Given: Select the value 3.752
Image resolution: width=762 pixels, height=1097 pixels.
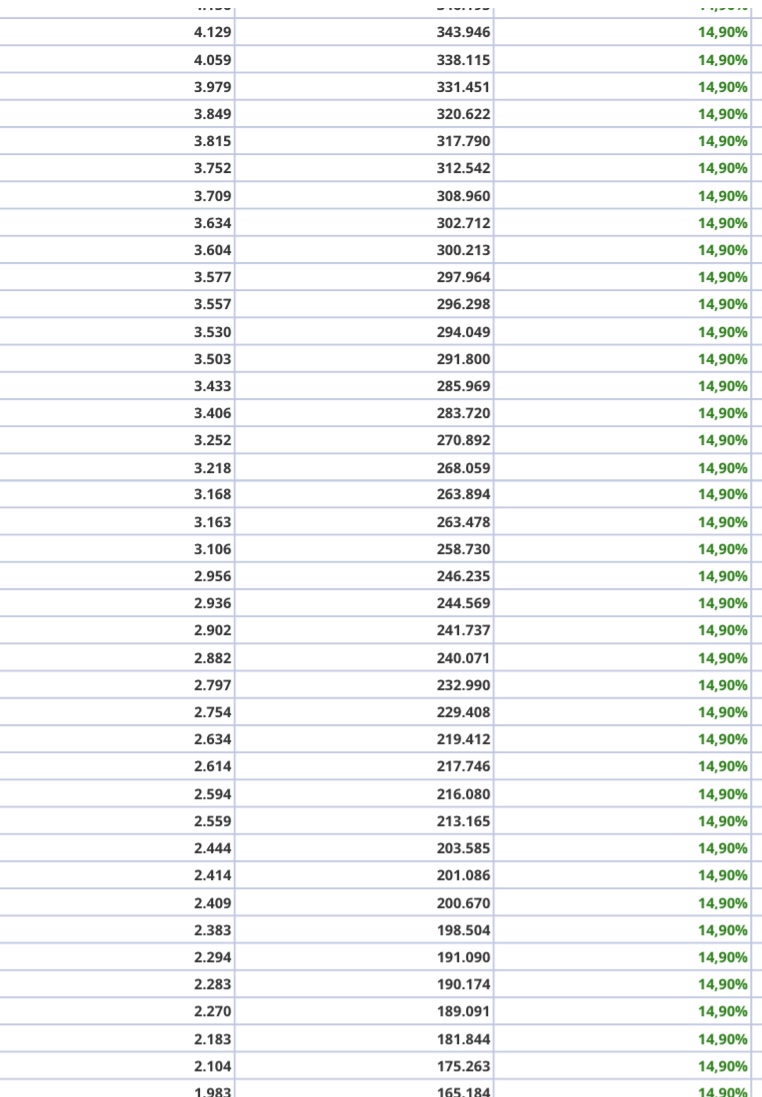Looking at the screenshot, I should click(x=213, y=169).
